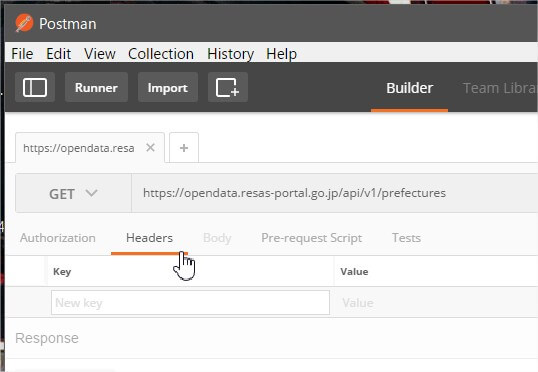
Task: Open the Edit menu
Action: pyautogui.click(x=59, y=54)
